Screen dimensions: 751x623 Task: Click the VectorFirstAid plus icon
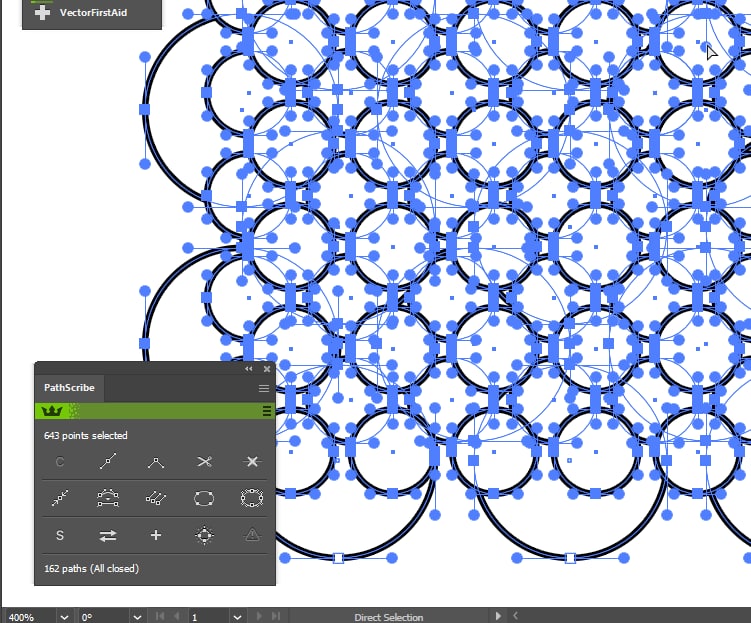coord(42,12)
